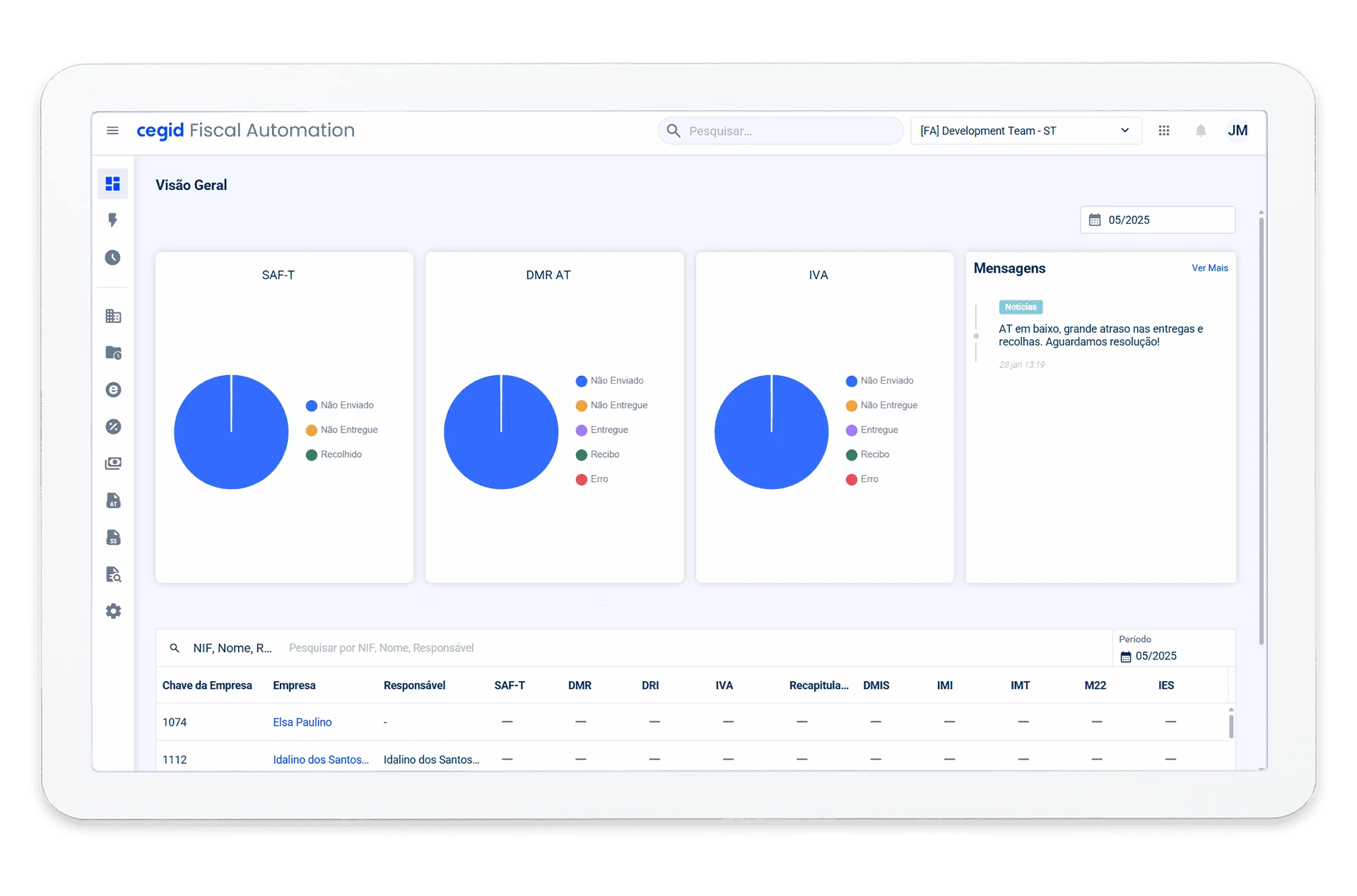This screenshot has height=896, width=1357.
Task: Click the companies (building) sidebar icon
Action: [x=113, y=316]
